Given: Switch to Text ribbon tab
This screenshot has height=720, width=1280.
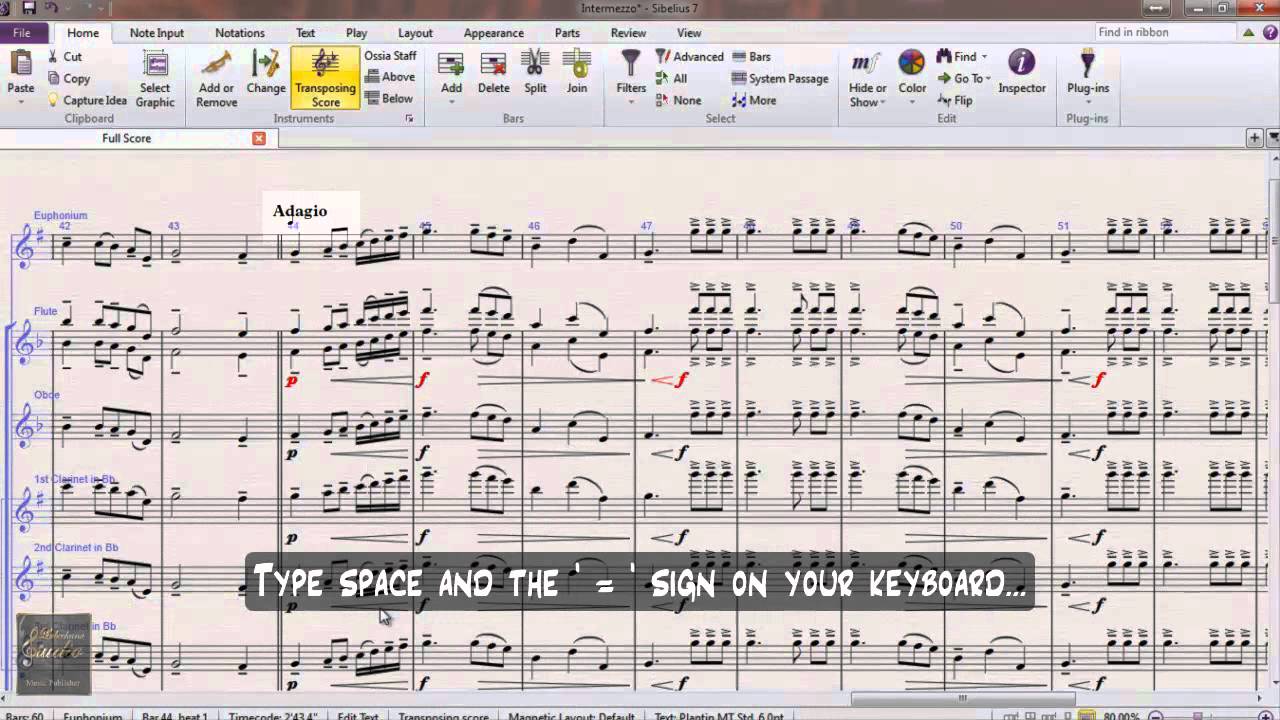Looking at the screenshot, I should 305,33.
